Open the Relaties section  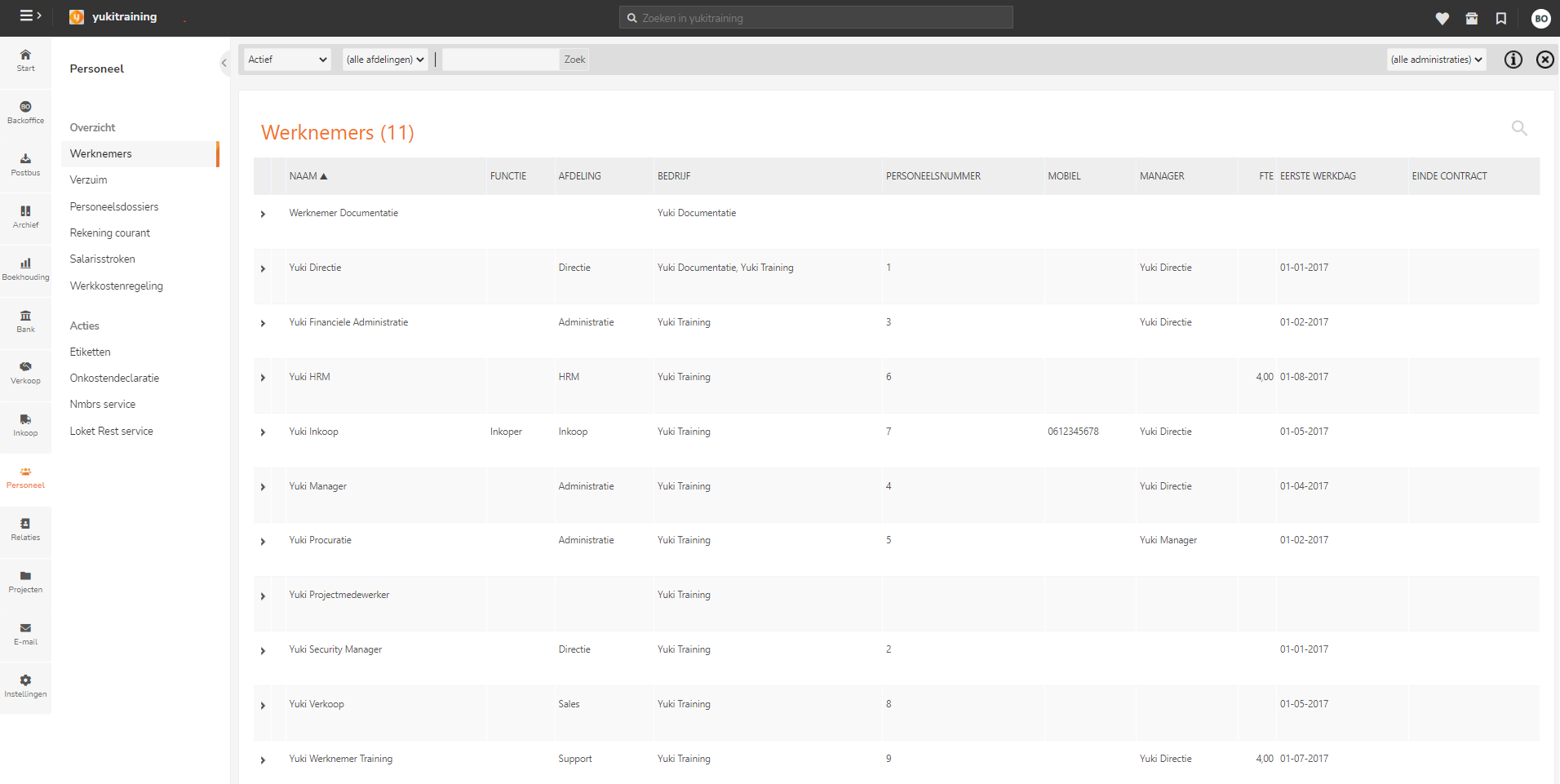point(25,529)
